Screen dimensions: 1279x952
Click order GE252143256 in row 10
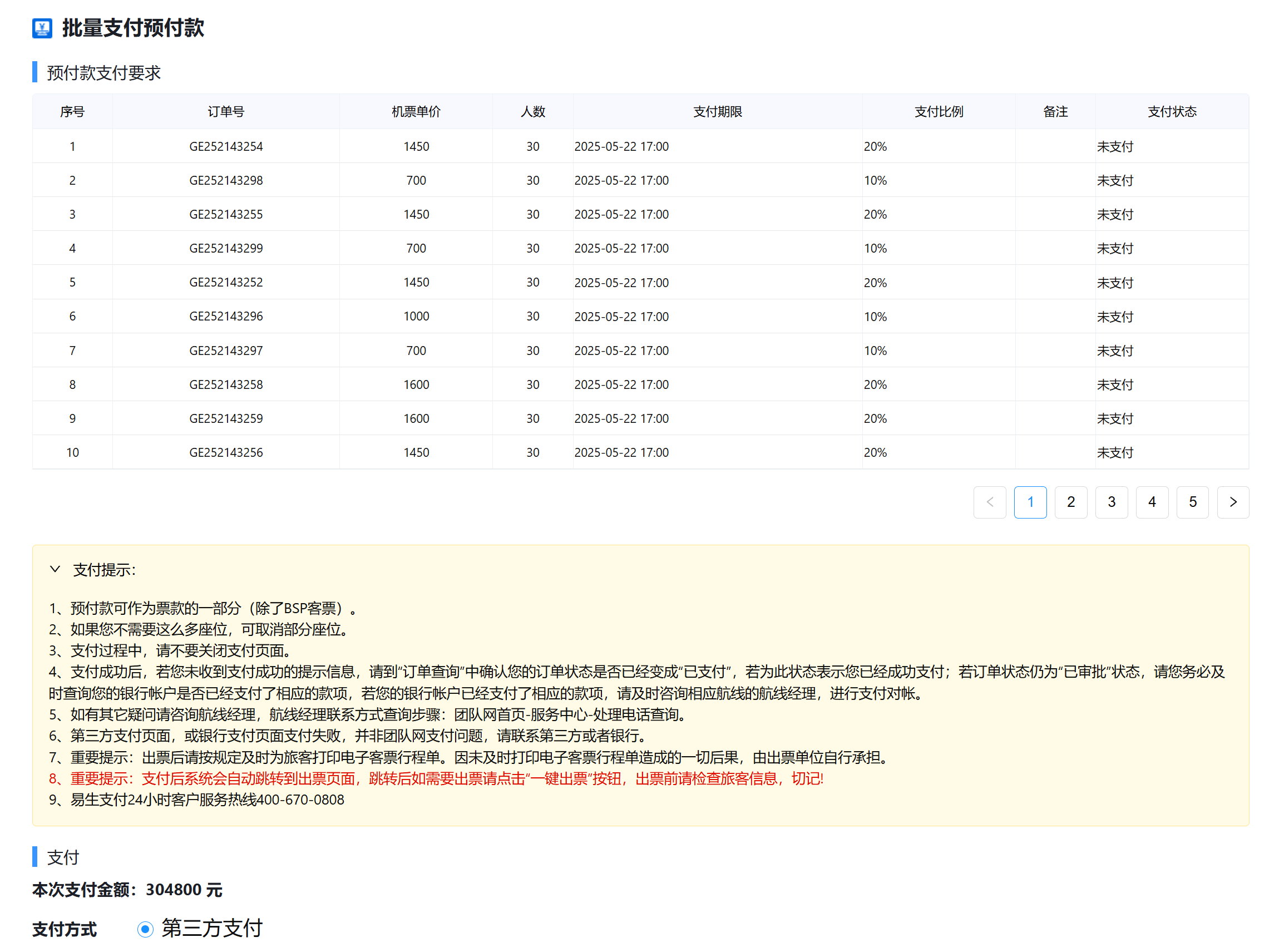click(x=226, y=452)
